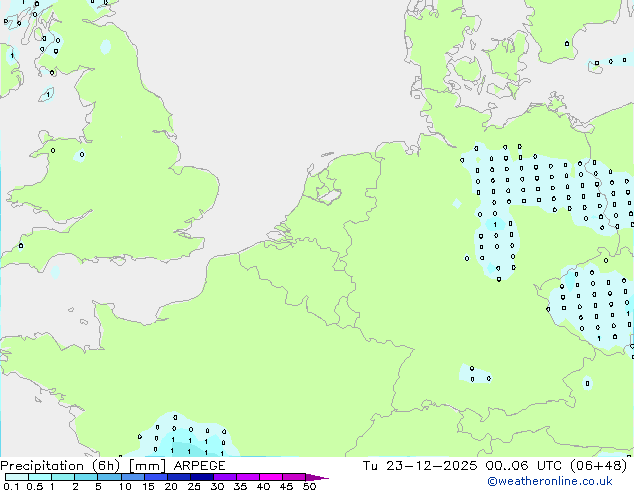The image size is (634, 490).
Task: Click the '(06+48)' forecast offset text
Action: (599, 466)
